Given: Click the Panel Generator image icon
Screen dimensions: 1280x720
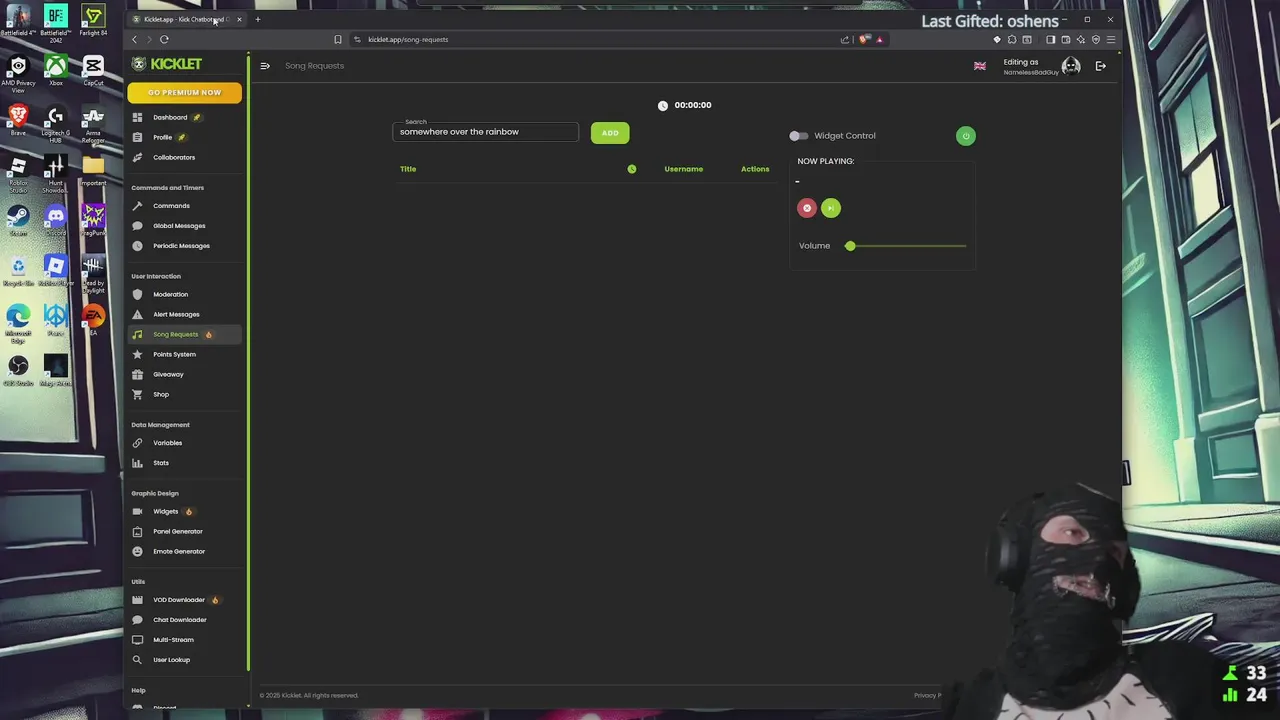Looking at the screenshot, I should pyautogui.click(x=138, y=531).
